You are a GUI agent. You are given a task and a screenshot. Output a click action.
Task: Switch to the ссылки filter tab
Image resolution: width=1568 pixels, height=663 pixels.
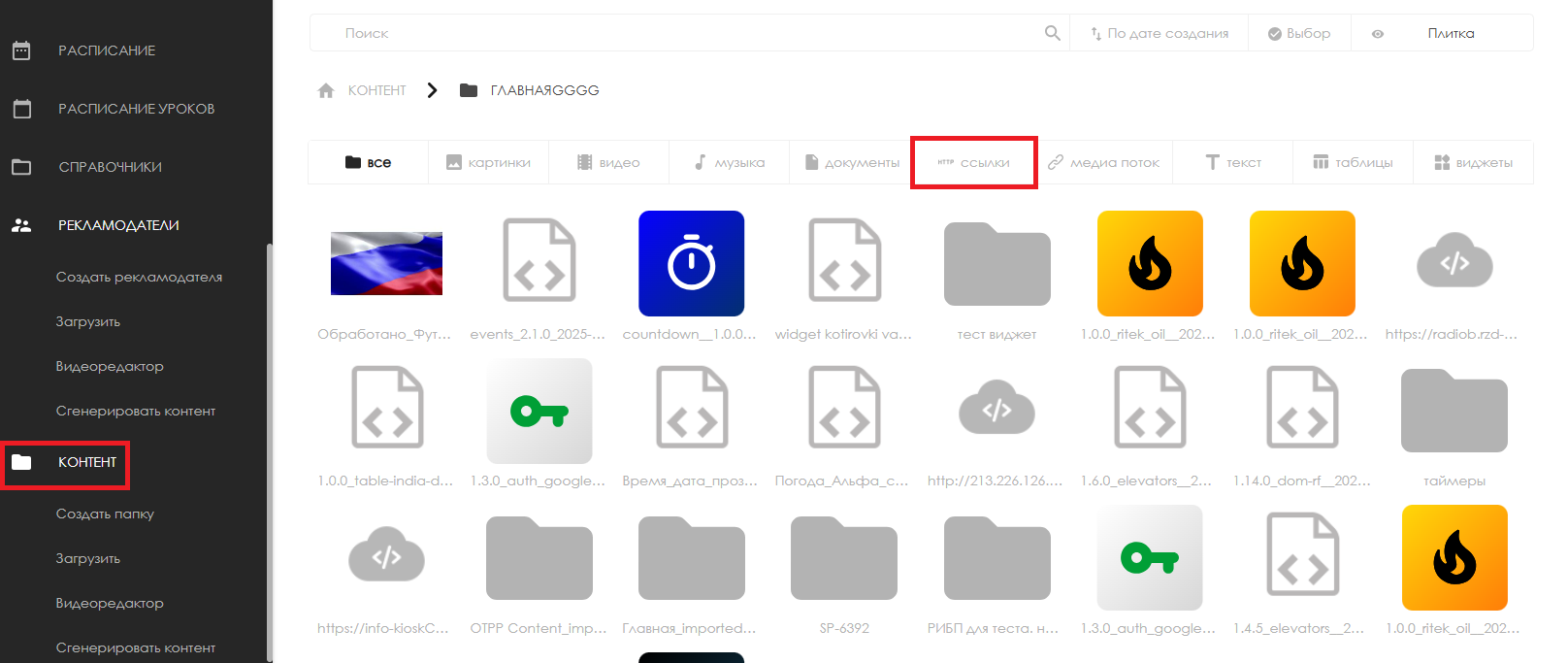[974, 162]
